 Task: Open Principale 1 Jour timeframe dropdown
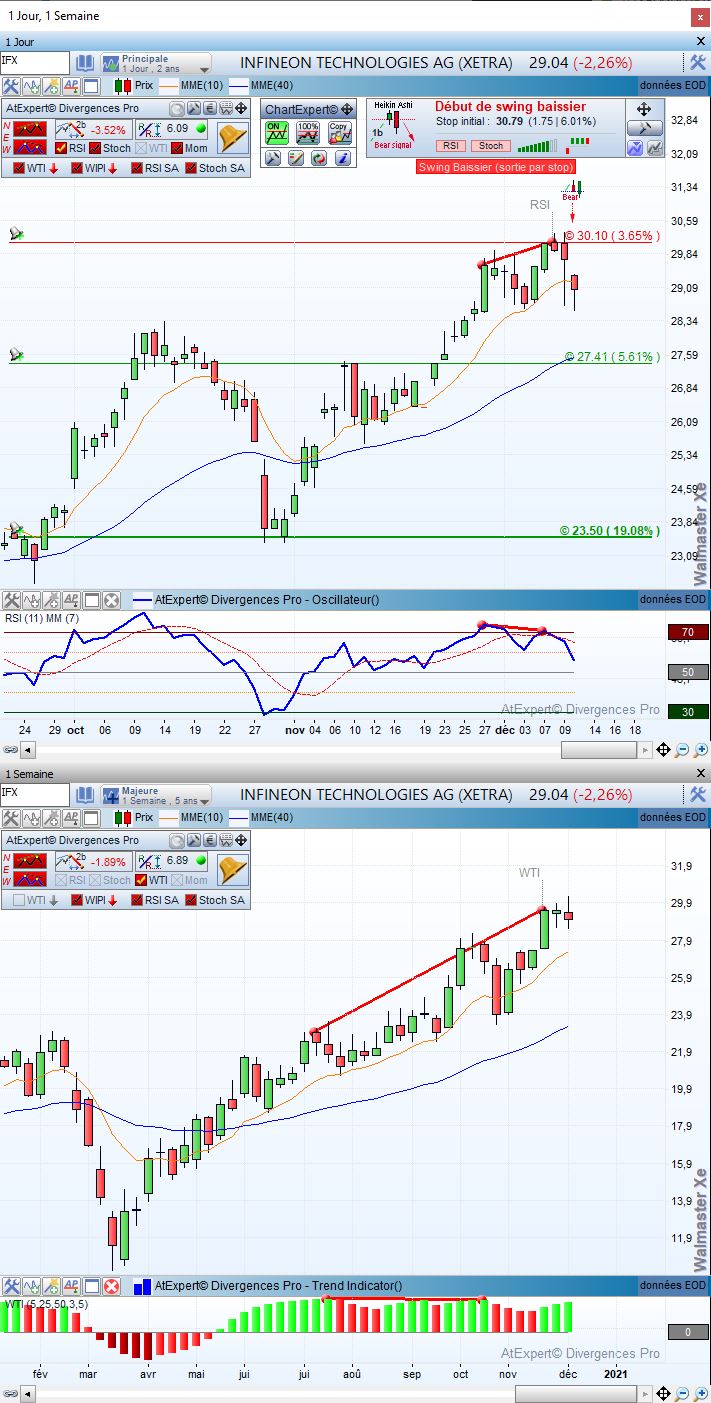click(156, 63)
